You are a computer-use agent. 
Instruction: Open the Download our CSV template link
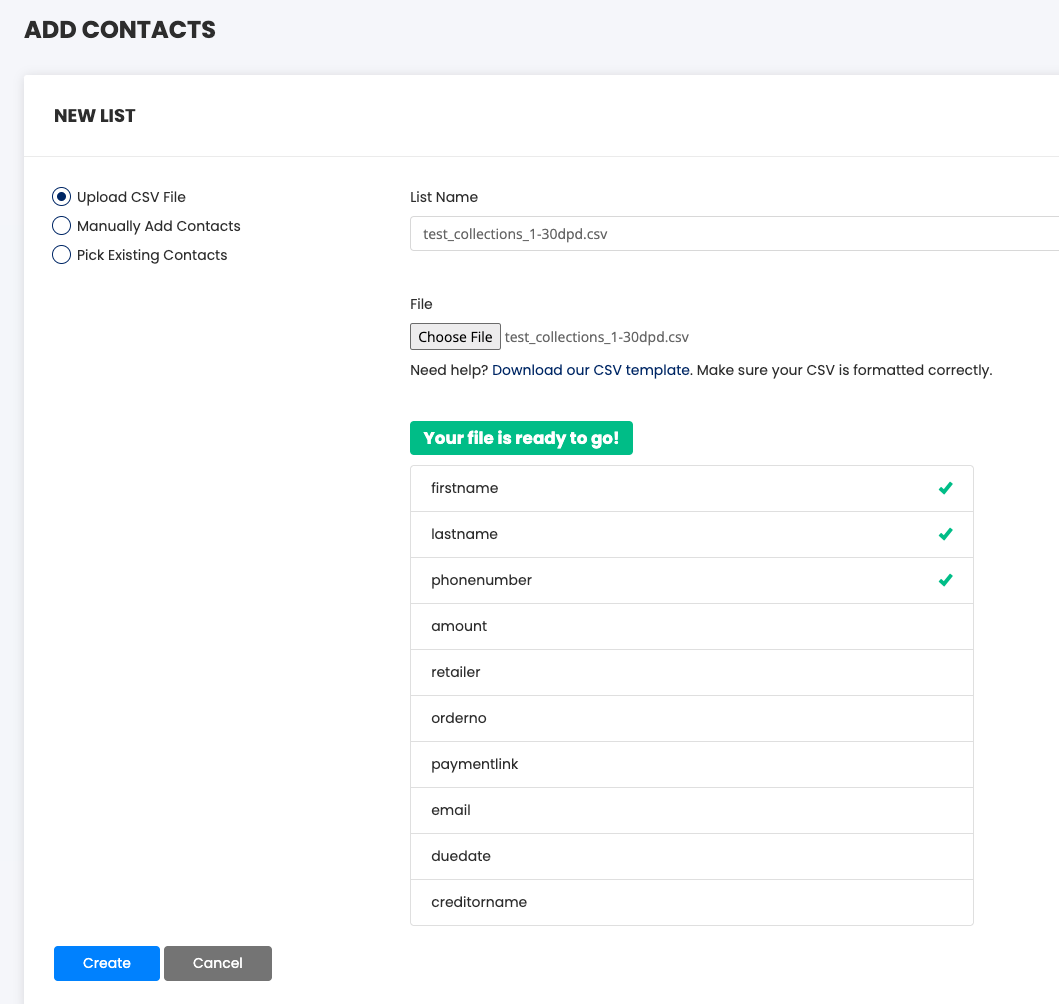tap(590, 370)
